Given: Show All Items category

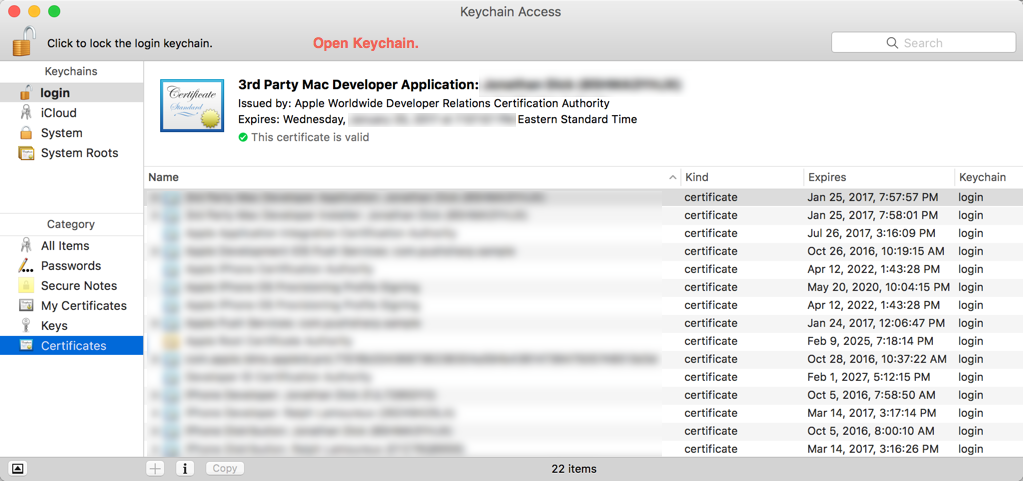Looking at the screenshot, I should [x=72, y=246].
